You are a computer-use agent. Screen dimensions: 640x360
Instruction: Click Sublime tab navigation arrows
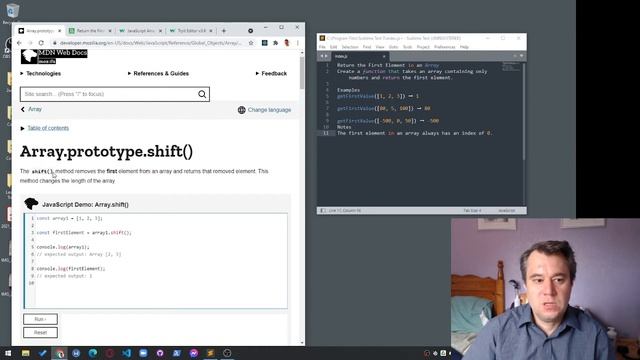[324, 56]
